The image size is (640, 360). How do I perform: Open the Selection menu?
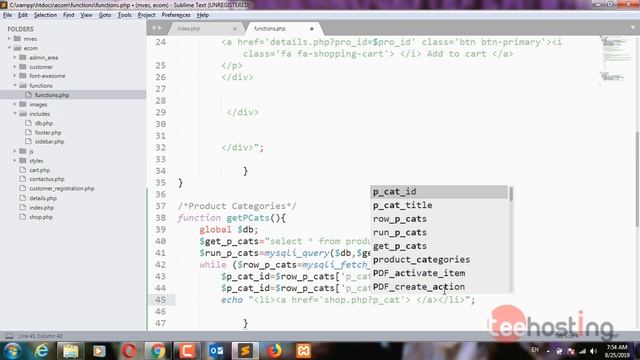45,15
